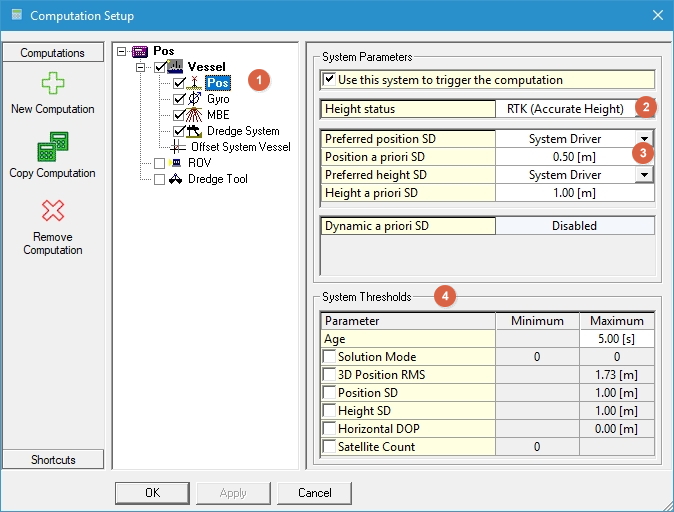Image resolution: width=674 pixels, height=512 pixels.
Task: Collapse the Vessel tree node
Action: pyautogui.click(x=142, y=67)
